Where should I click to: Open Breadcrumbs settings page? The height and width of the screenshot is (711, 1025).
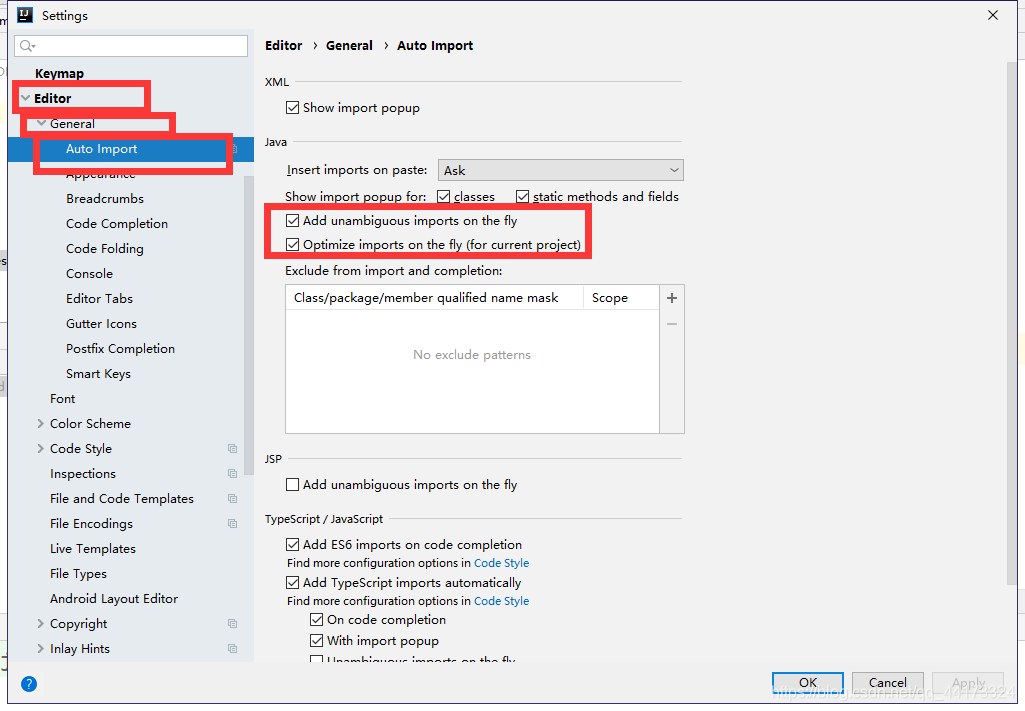click(105, 199)
